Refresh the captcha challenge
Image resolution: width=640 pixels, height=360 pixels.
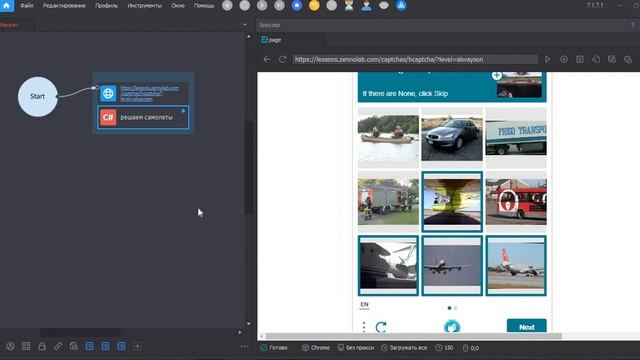[381, 327]
